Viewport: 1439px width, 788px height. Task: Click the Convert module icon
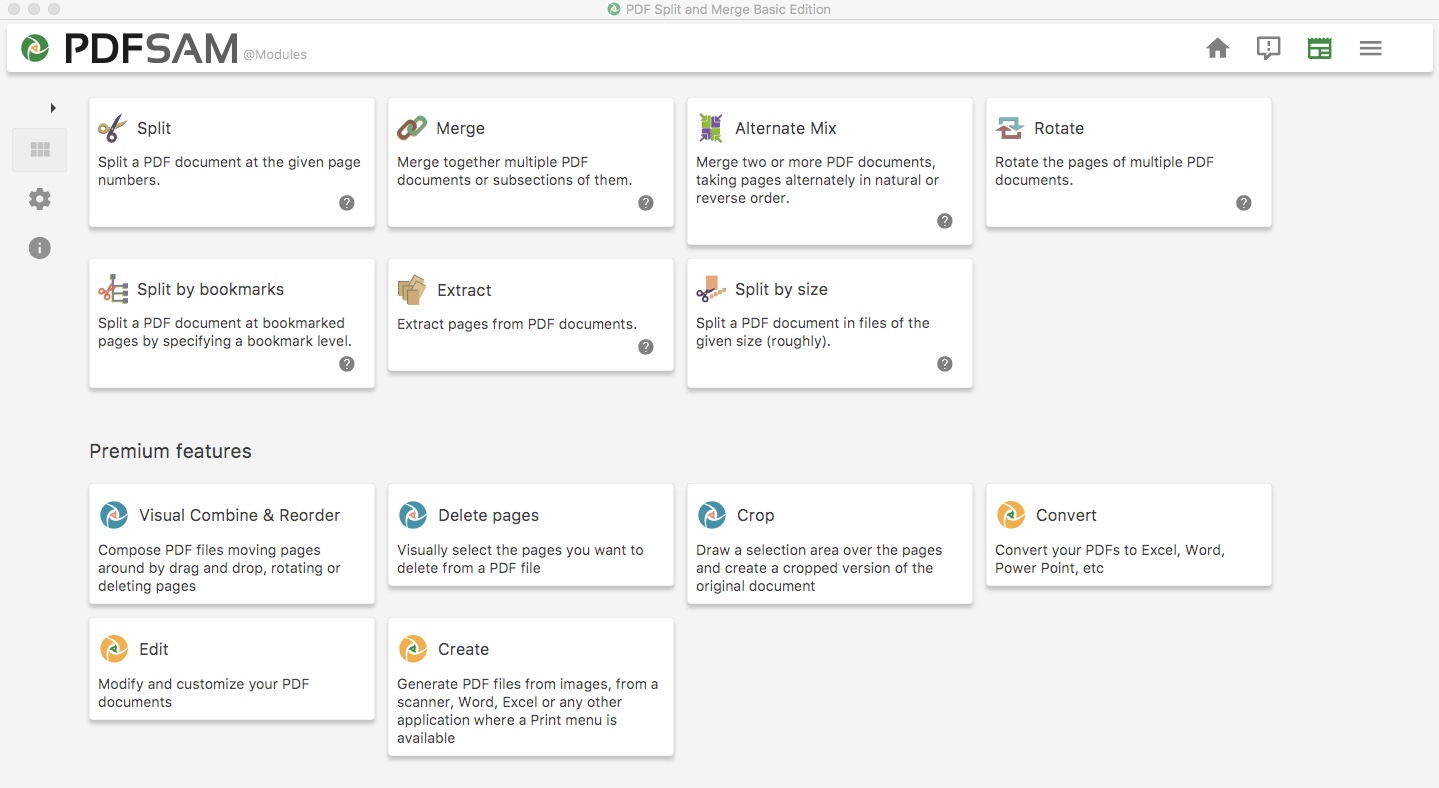[x=1011, y=515]
